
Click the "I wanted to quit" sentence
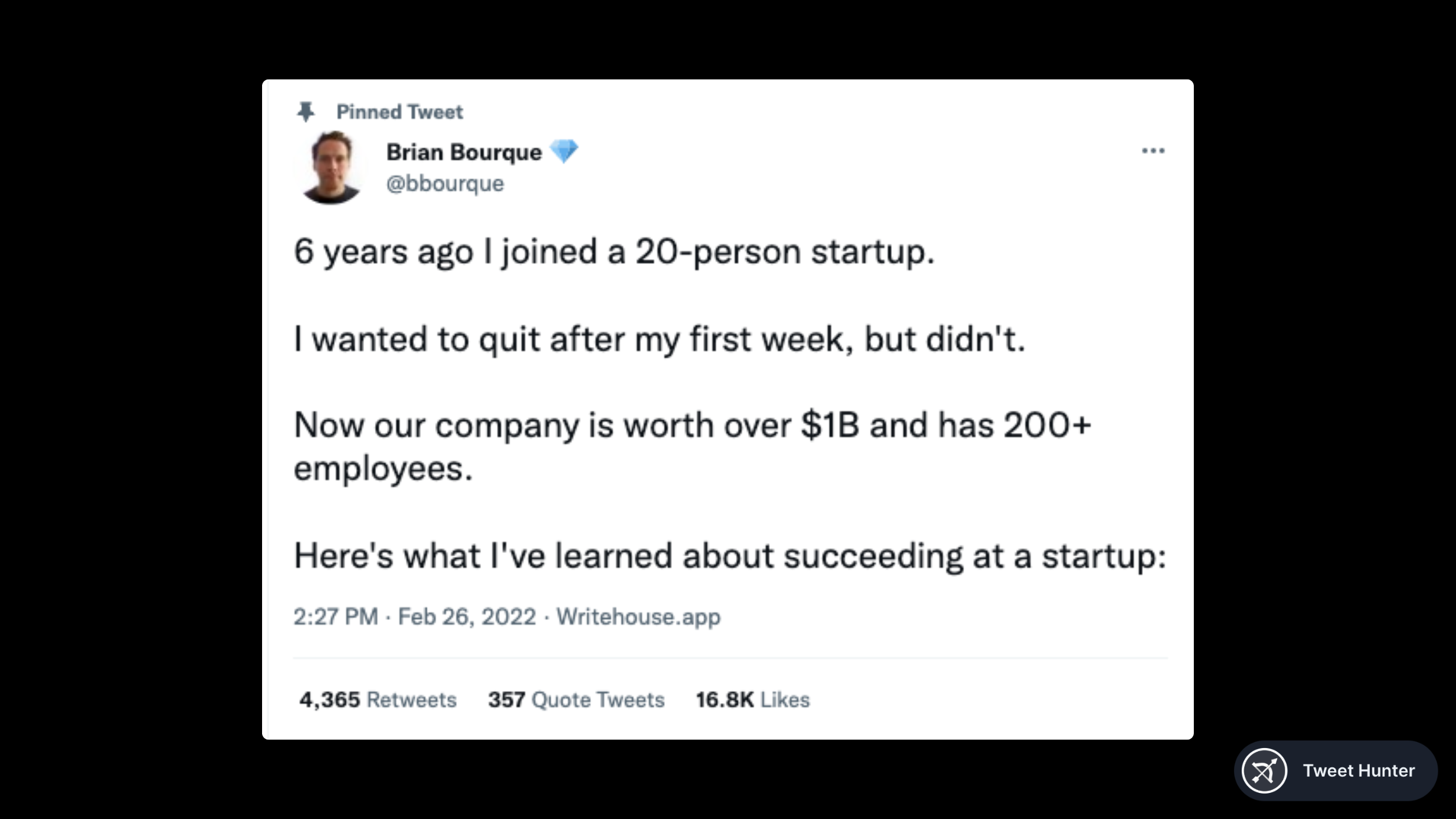click(659, 339)
